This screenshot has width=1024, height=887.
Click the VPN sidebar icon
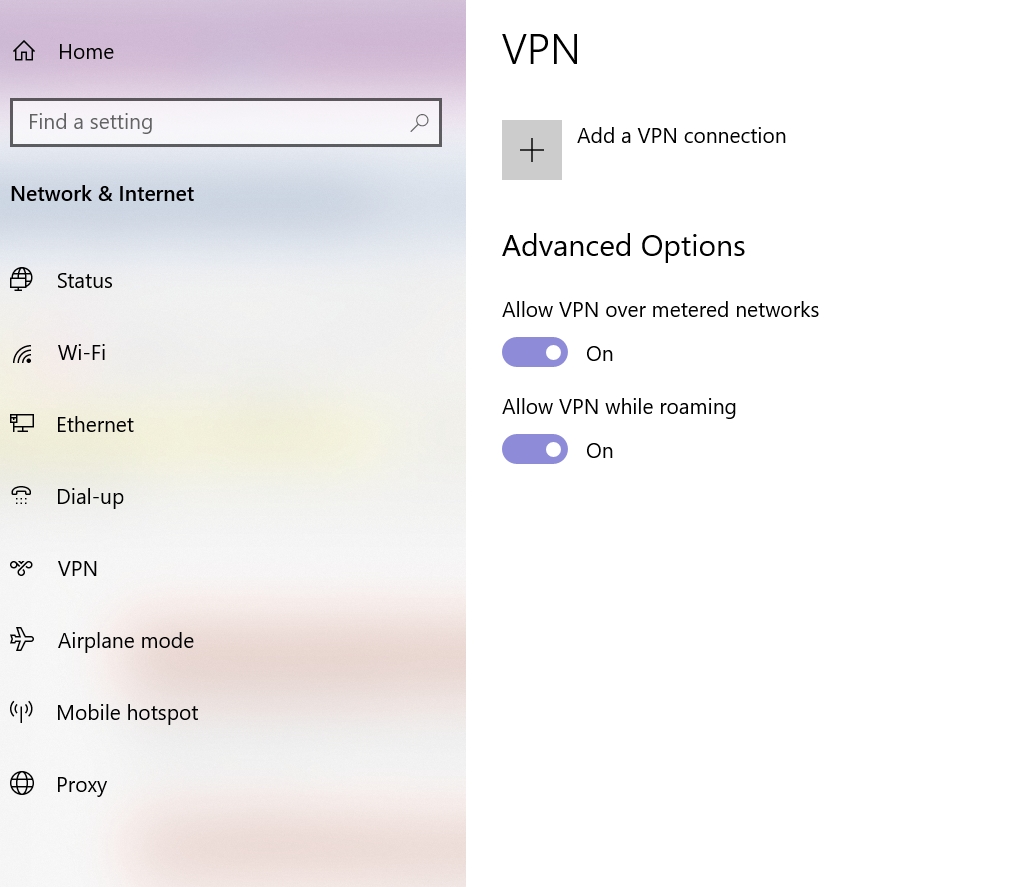click(x=22, y=568)
